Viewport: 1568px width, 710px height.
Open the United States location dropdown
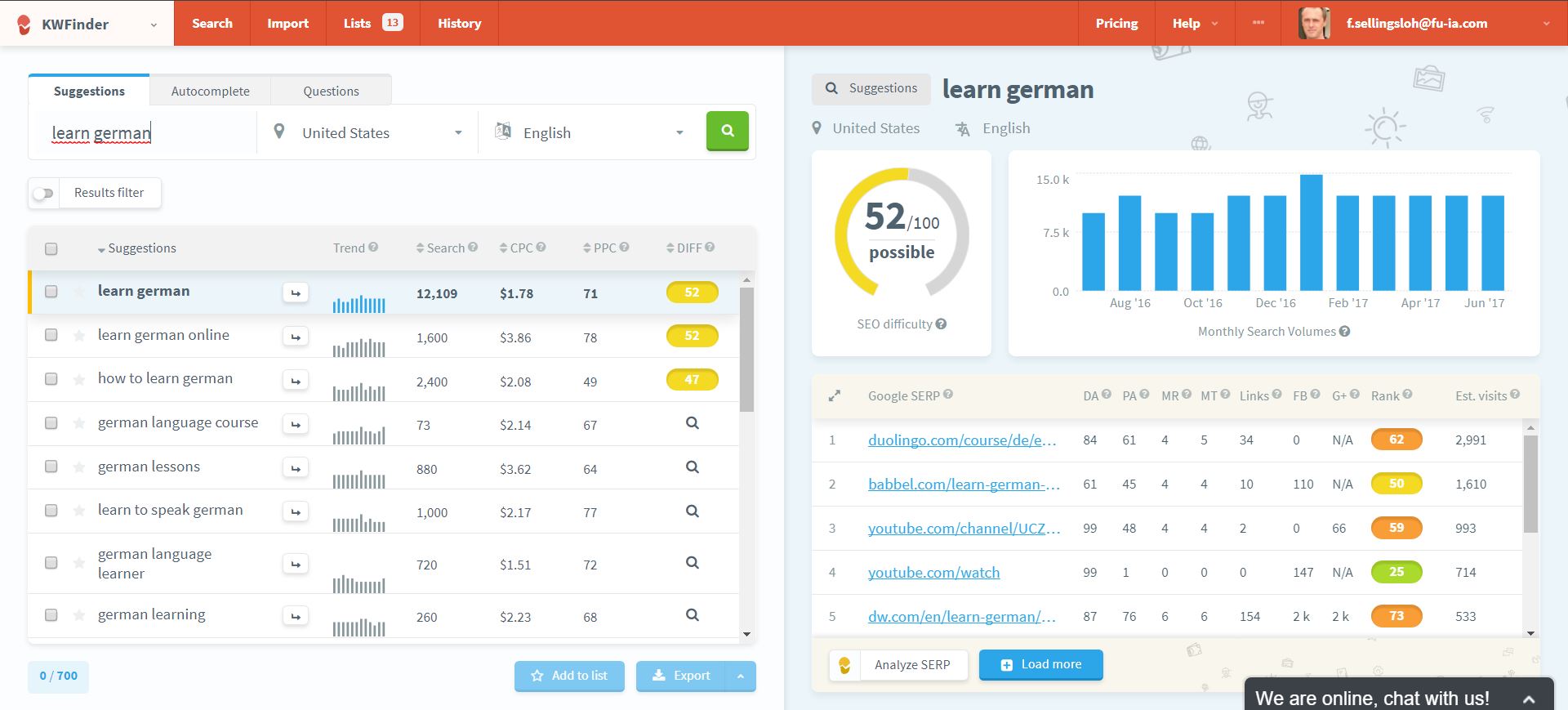coord(367,132)
